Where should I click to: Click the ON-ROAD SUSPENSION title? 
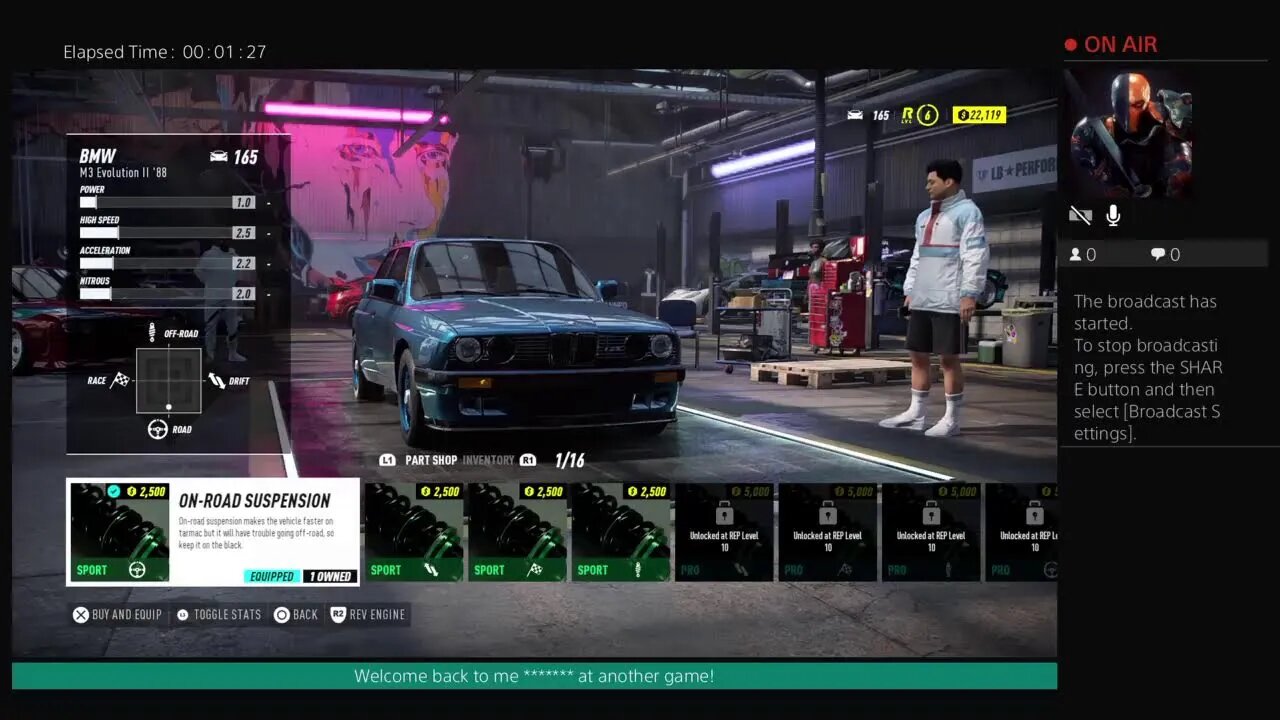254,501
